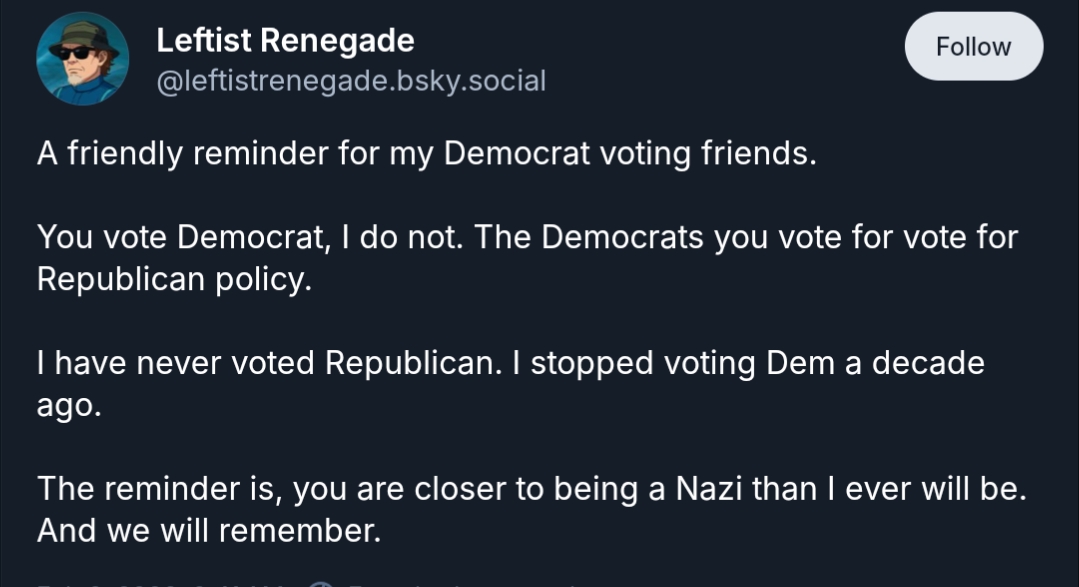Open the @leftistrenegade.bsky.social handle link

(x=351, y=81)
